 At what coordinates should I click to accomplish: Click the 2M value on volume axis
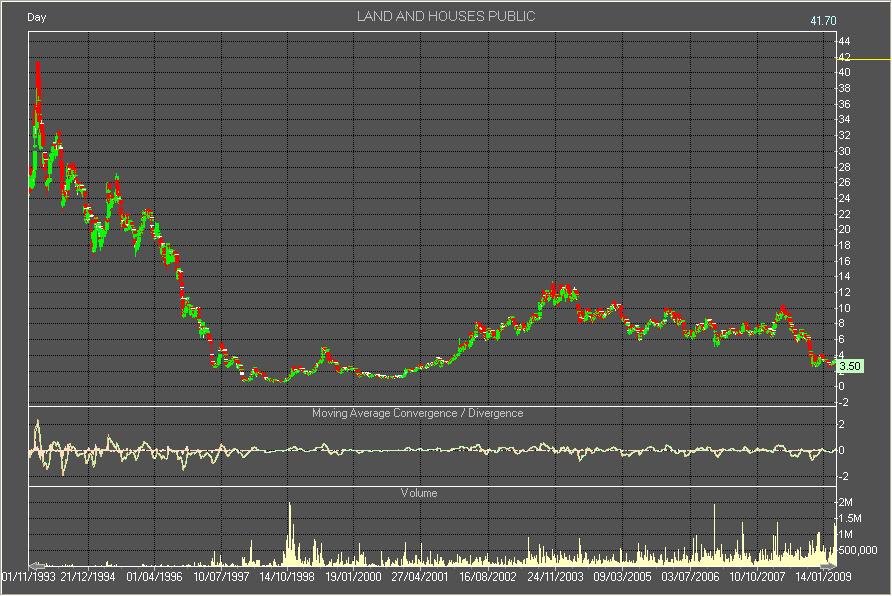click(x=845, y=502)
